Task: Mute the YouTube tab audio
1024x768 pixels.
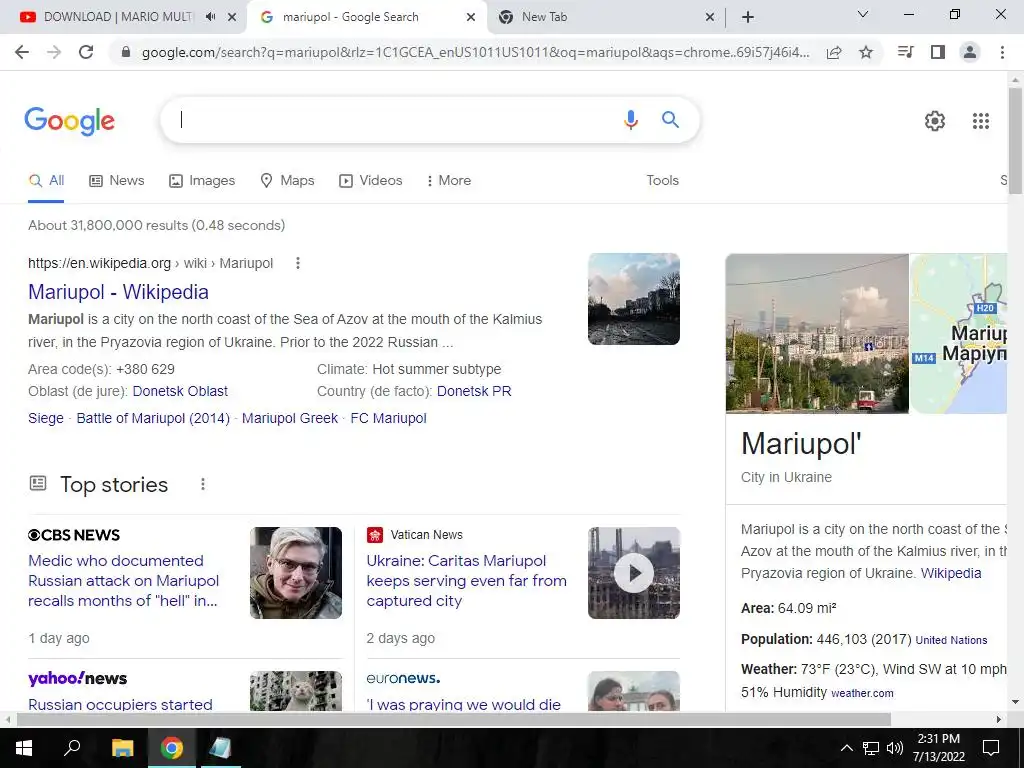Action: [x=210, y=17]
